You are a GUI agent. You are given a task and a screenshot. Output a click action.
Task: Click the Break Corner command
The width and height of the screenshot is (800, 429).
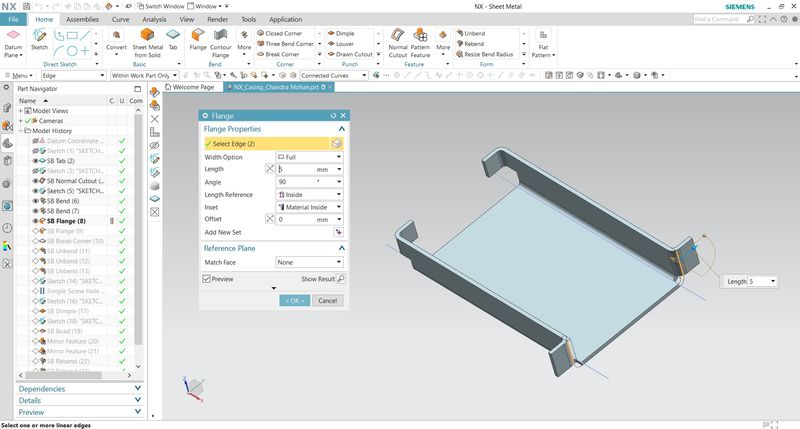(278, 54)
